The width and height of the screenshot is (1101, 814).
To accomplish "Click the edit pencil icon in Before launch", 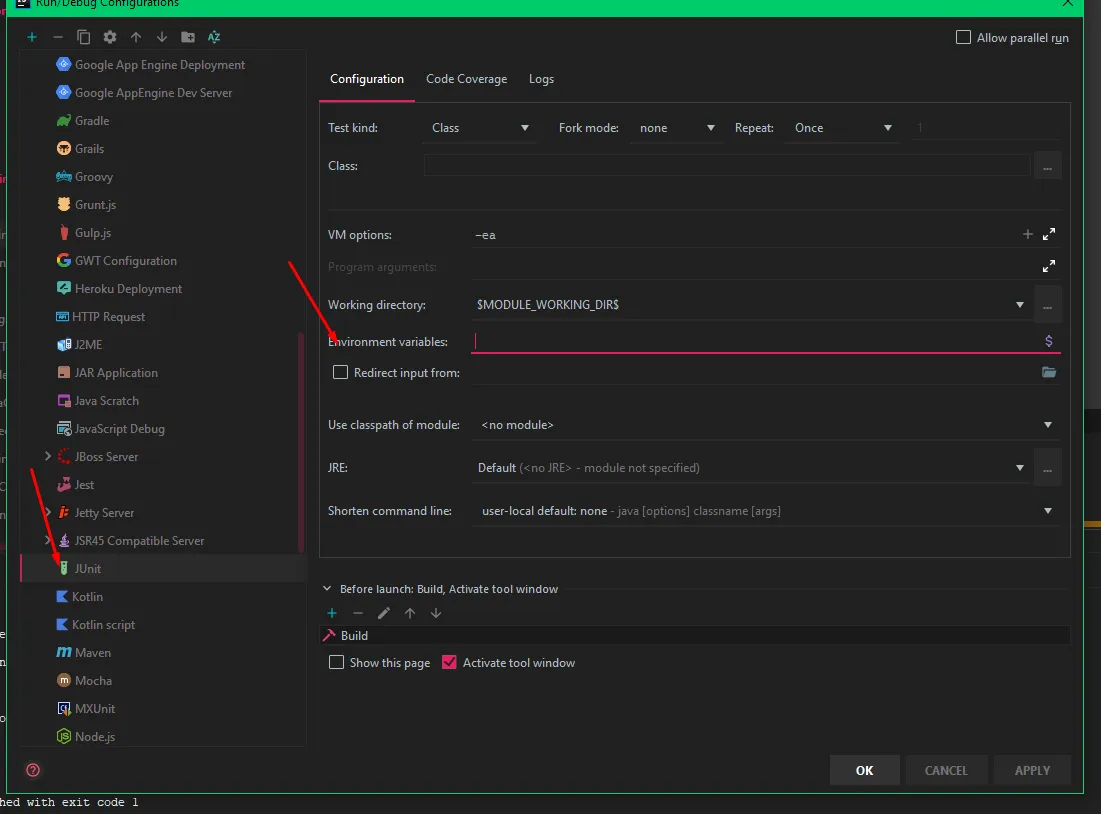I will tap(384, 613).
